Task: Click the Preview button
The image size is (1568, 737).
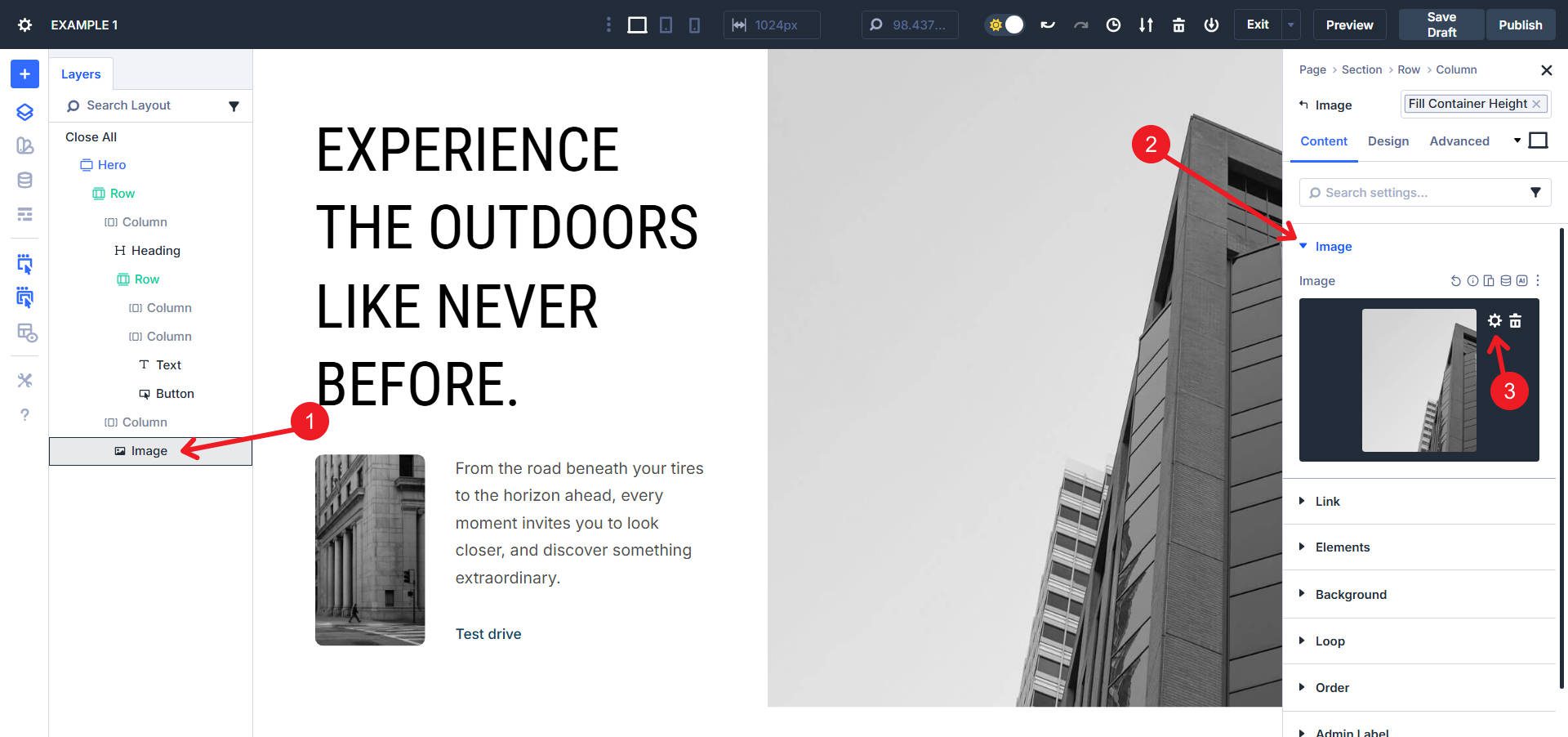Action: 1349,25
